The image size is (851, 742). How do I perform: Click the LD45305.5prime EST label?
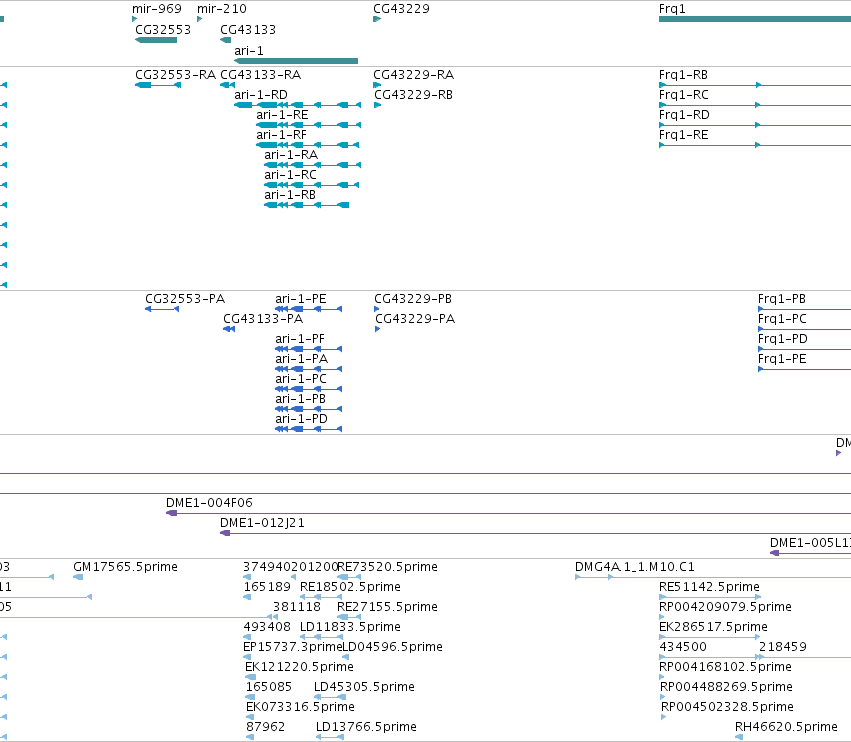point(364,687)
